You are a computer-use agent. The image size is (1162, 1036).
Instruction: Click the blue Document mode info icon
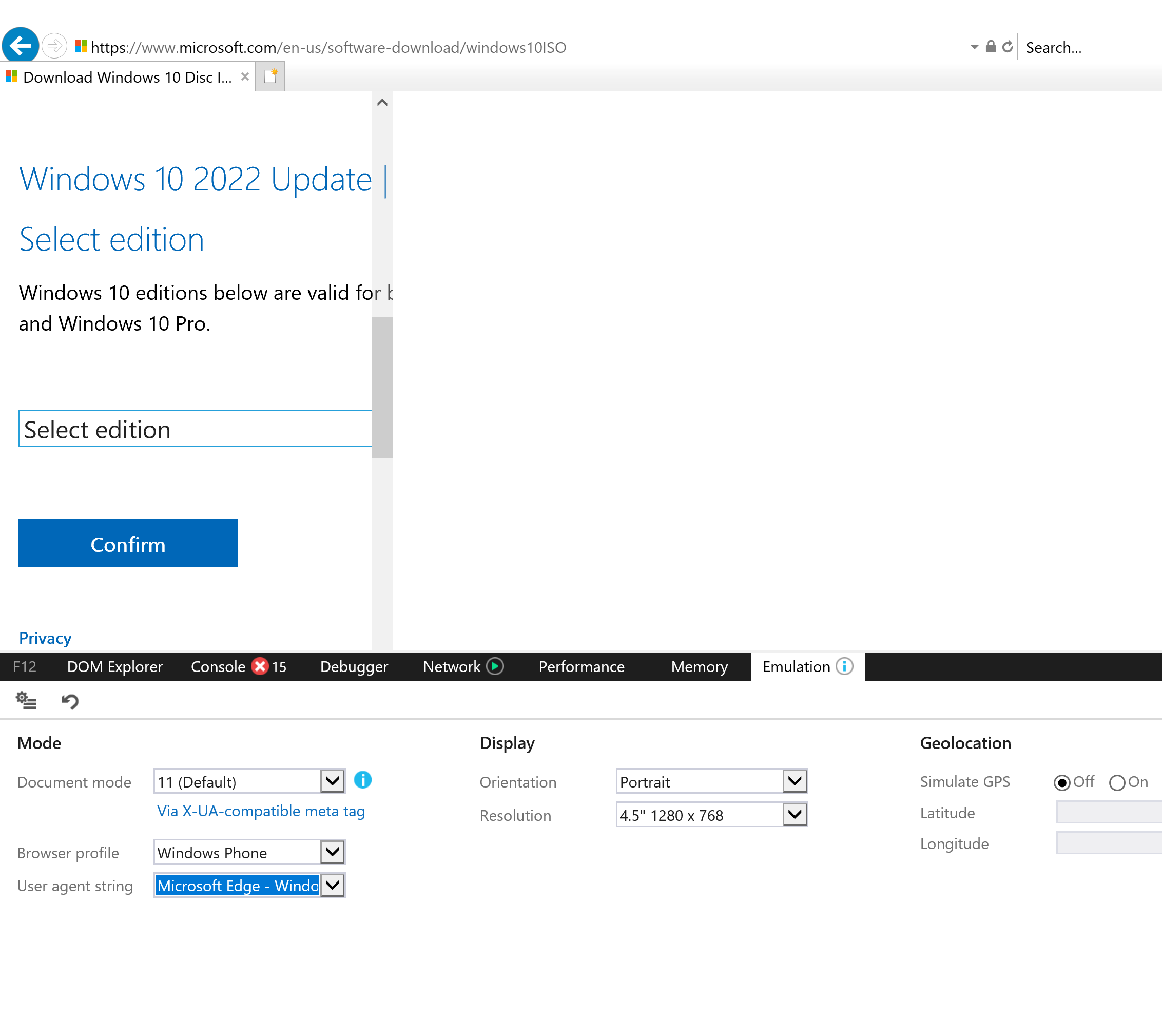pyautogui.click(x=362, y=780)
